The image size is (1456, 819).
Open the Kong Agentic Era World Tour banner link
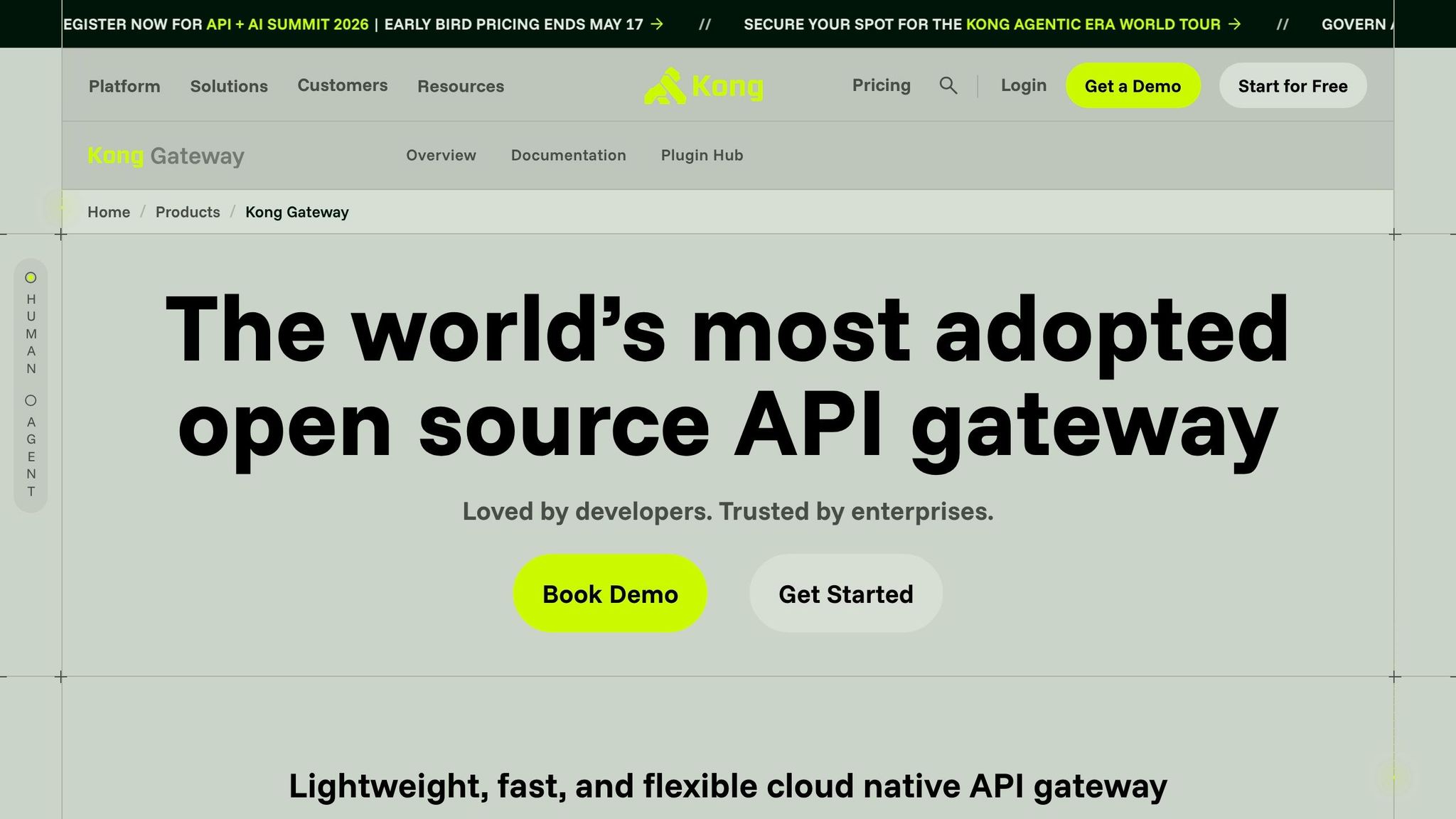(1093, 24)
